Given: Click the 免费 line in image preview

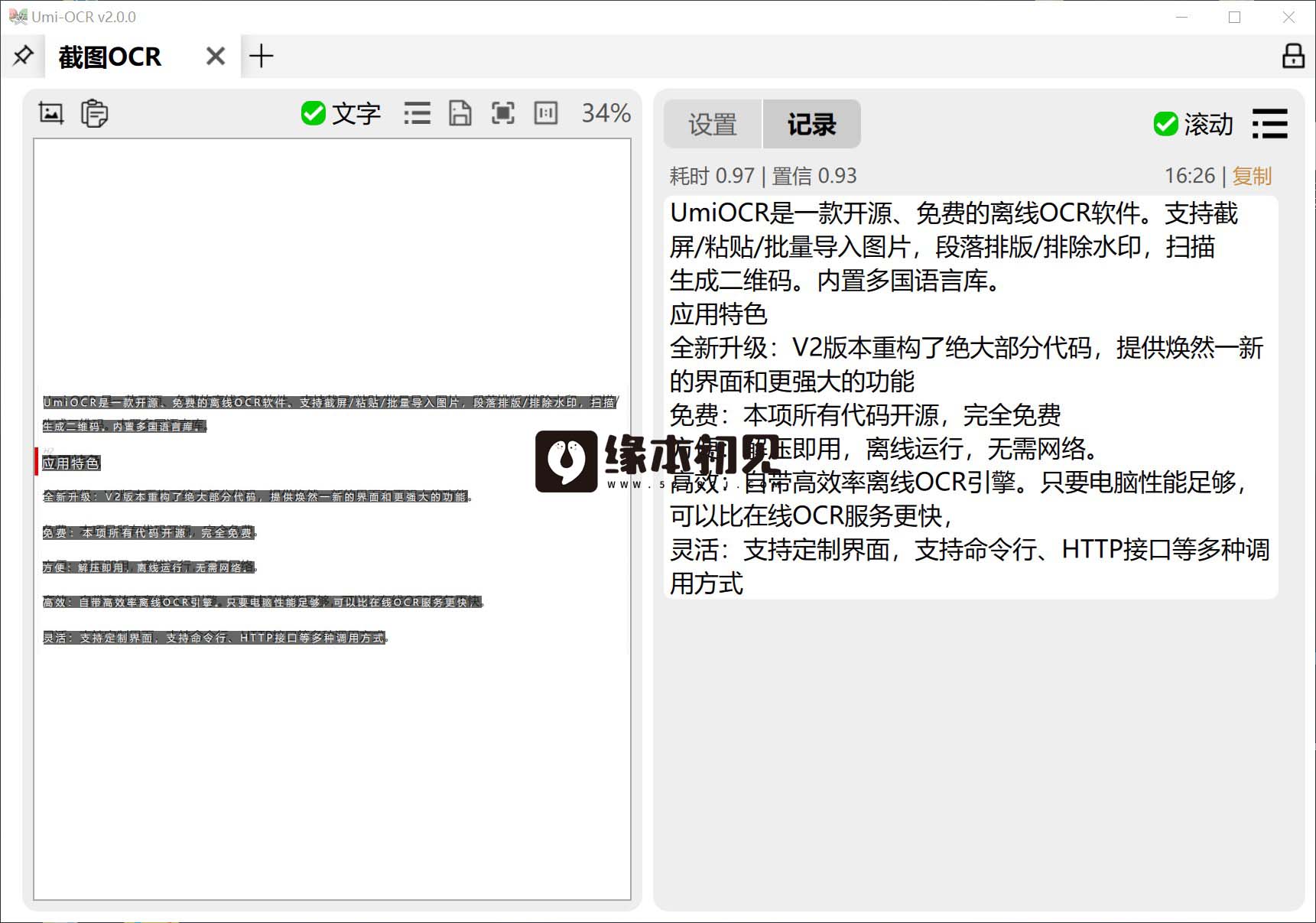Looking at the screenshot, I should point(149,533).
